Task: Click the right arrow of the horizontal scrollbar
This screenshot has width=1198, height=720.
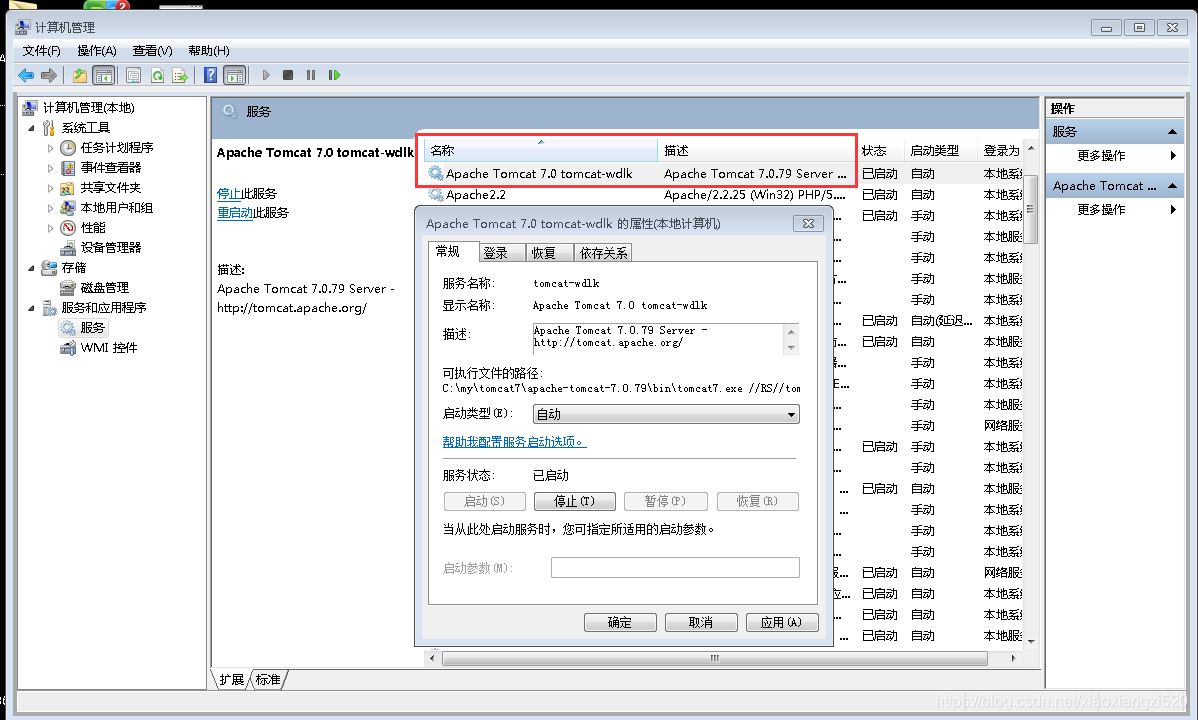Action: tap(1016, 659)
